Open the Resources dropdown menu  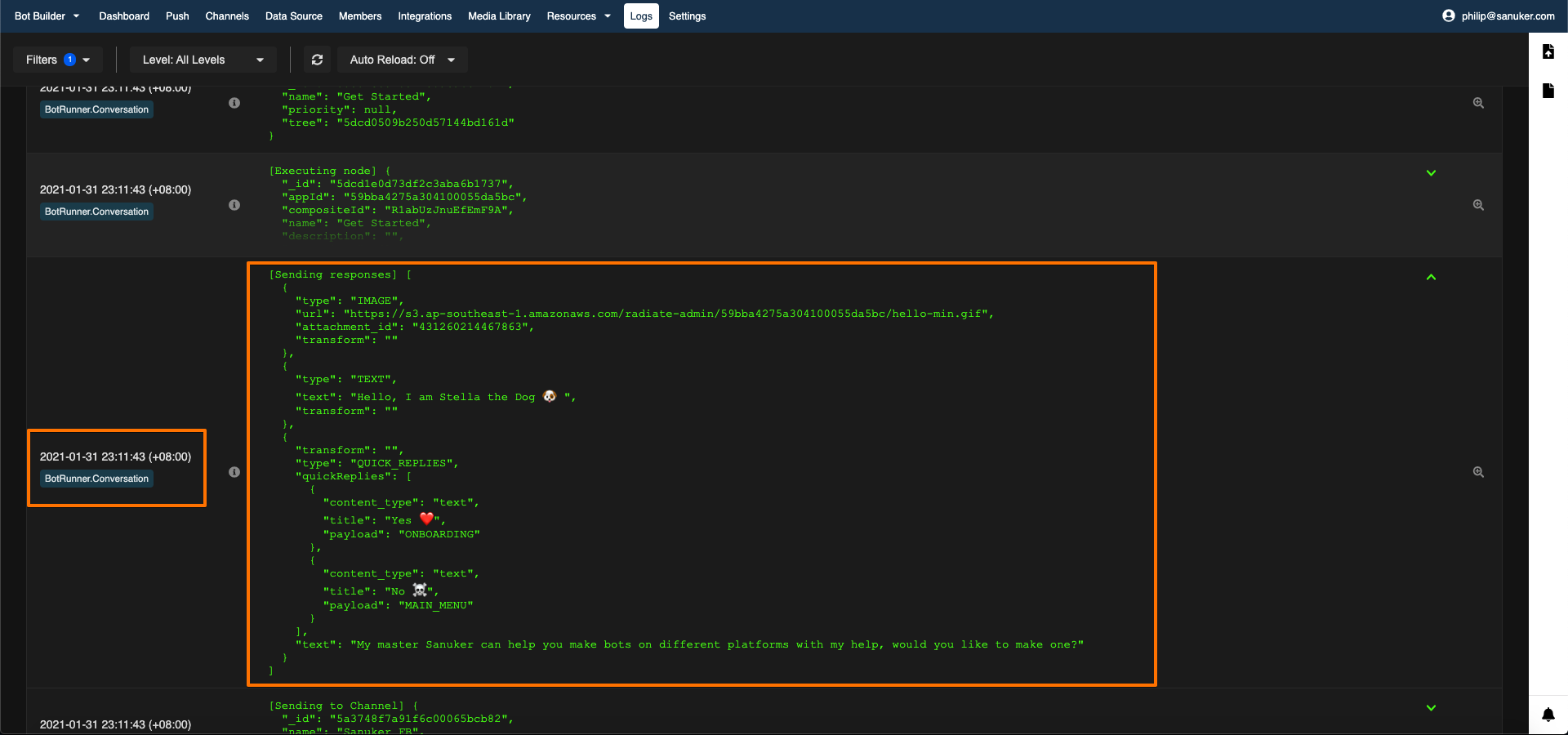pos(578,16)
